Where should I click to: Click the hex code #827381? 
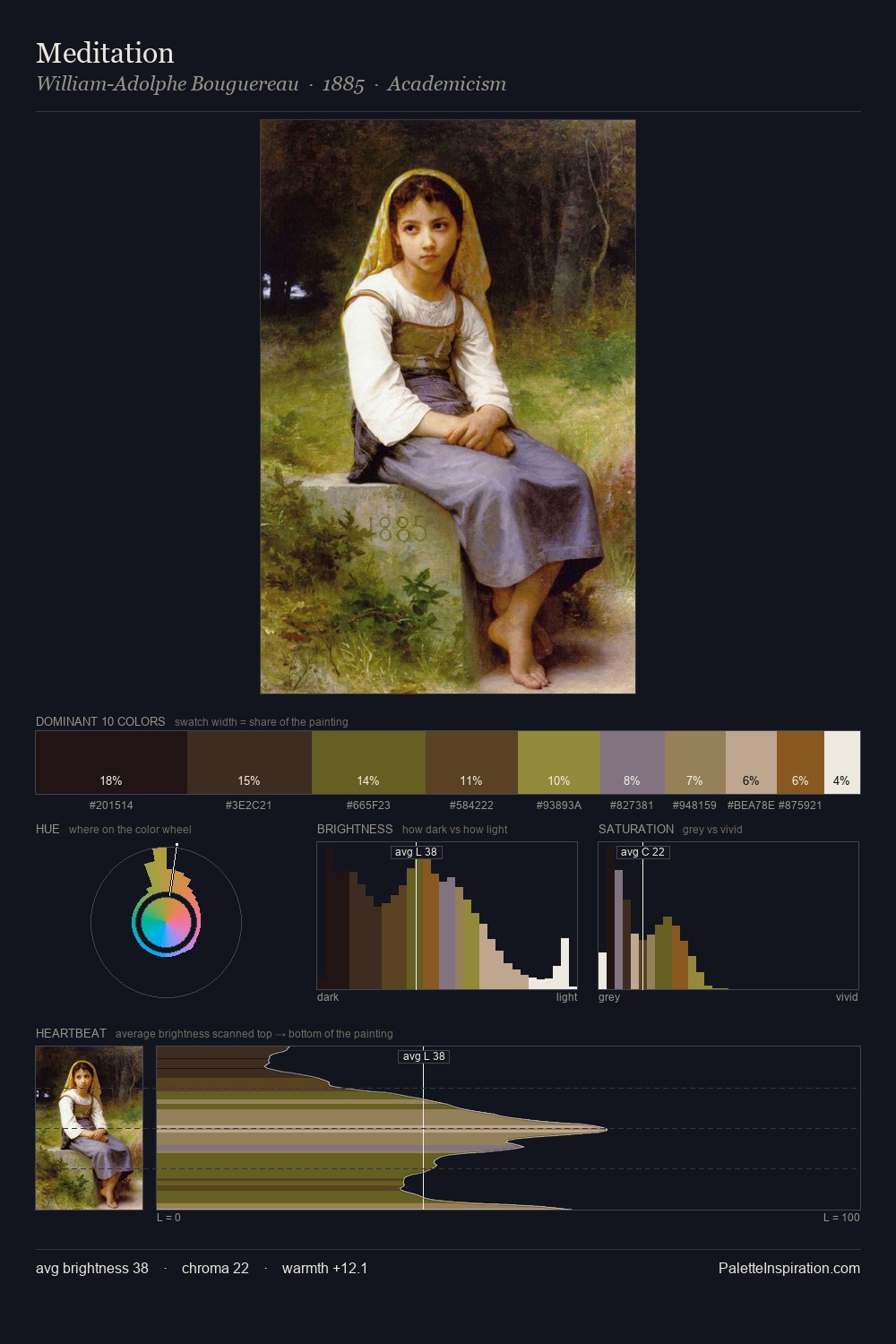(x=632, y=806)
